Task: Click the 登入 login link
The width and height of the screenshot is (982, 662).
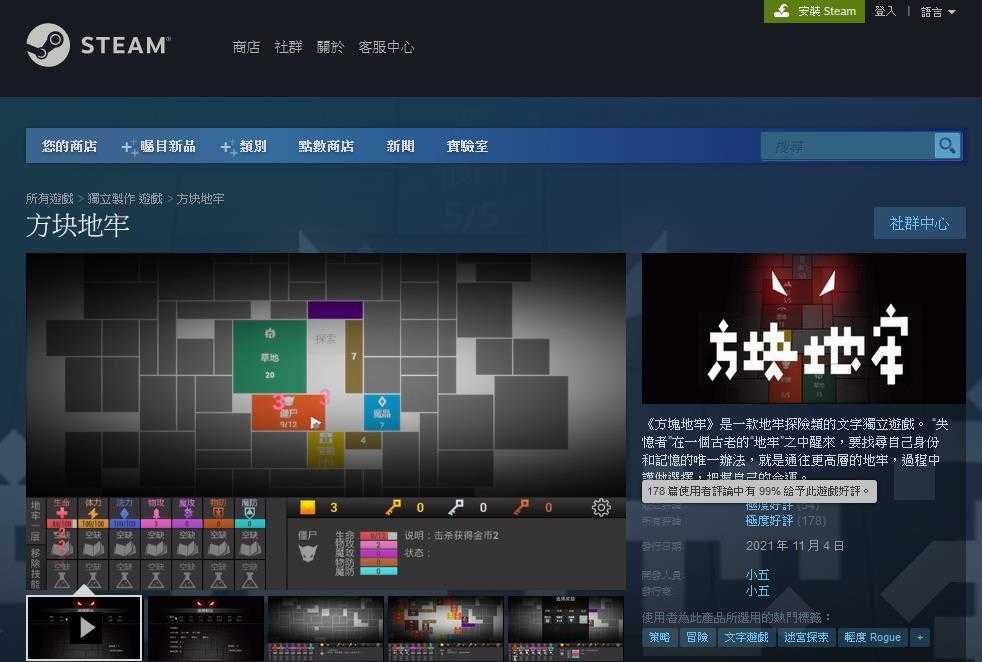Action: [x=885, y=11]
